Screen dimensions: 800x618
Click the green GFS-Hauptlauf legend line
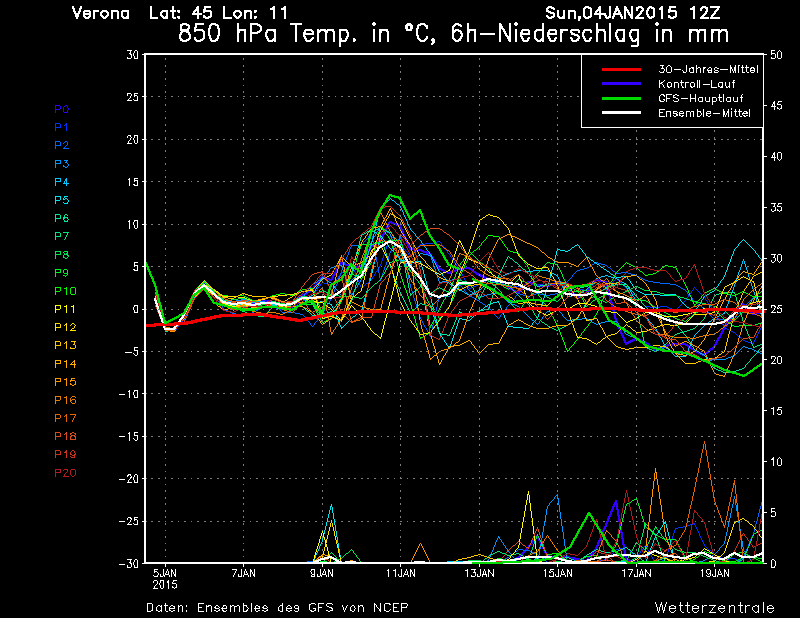coord(621,98)
